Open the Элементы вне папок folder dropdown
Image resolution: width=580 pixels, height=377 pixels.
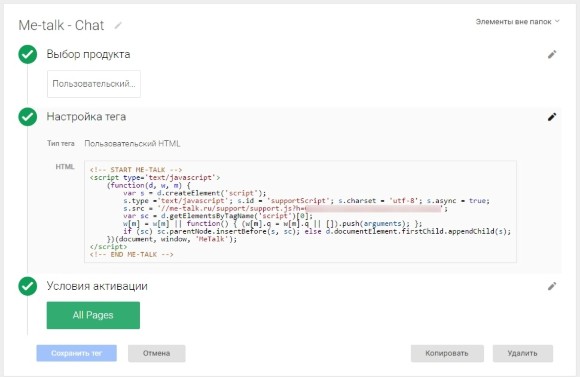(517, 22)
